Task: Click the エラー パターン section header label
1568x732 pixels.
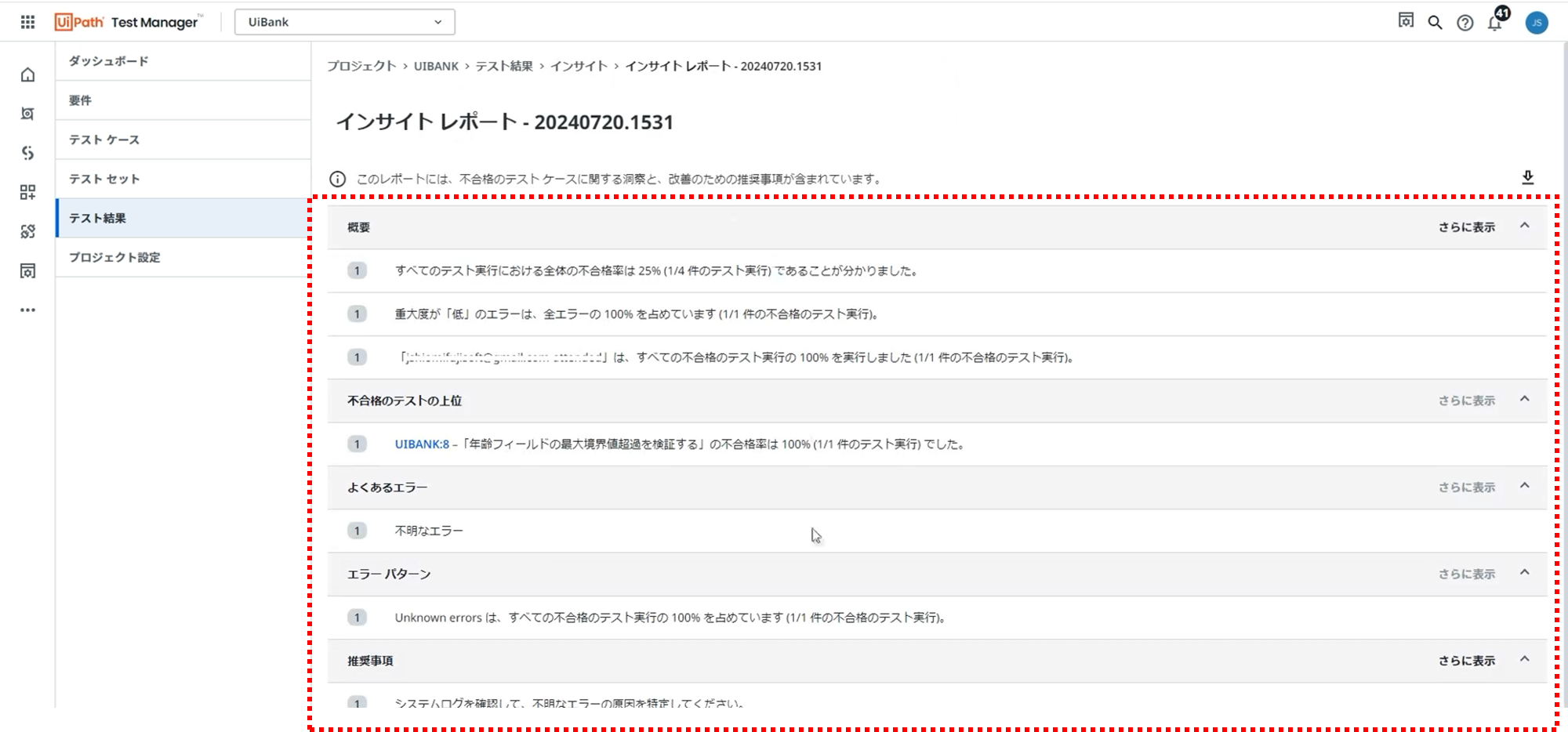Action: [389, 574]
